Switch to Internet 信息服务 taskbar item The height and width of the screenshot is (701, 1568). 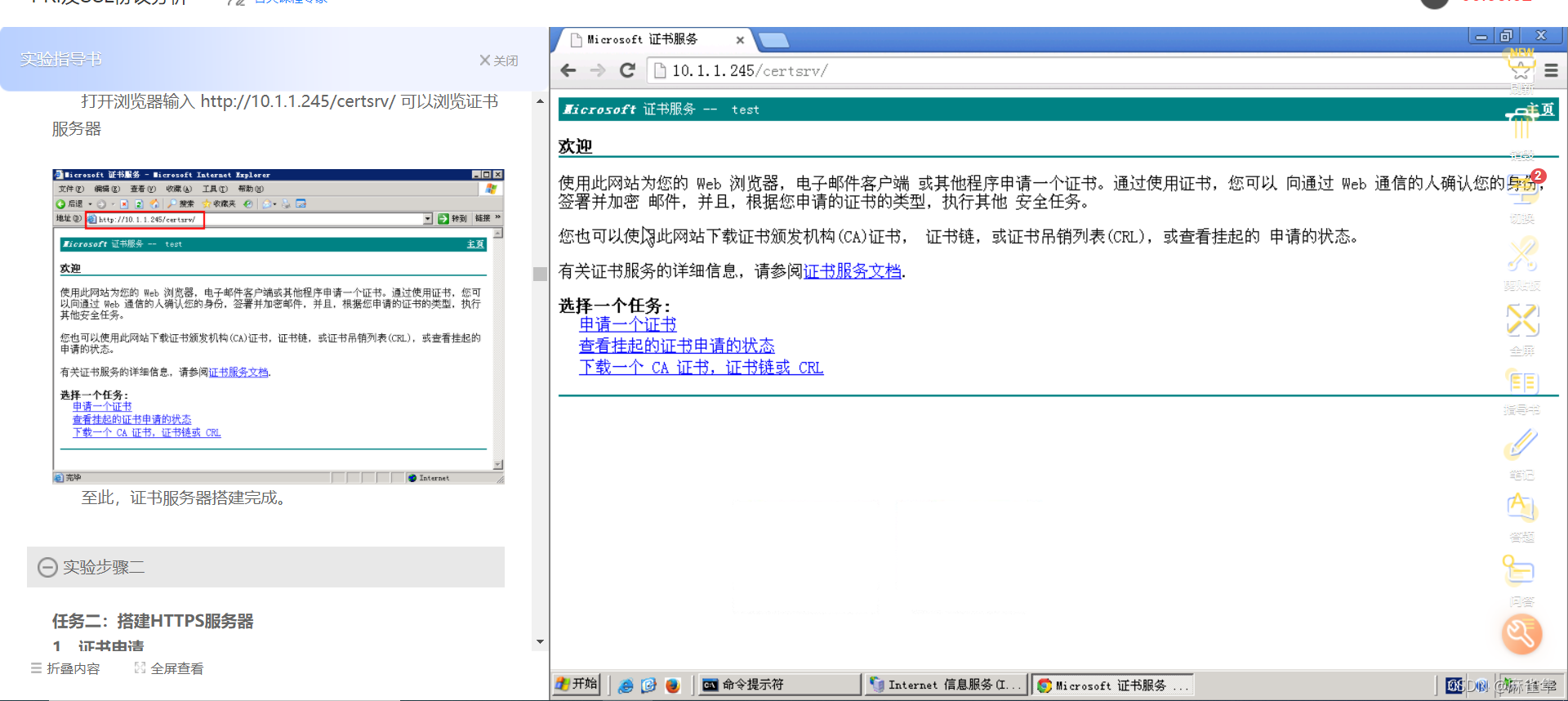tap(946, 685)
